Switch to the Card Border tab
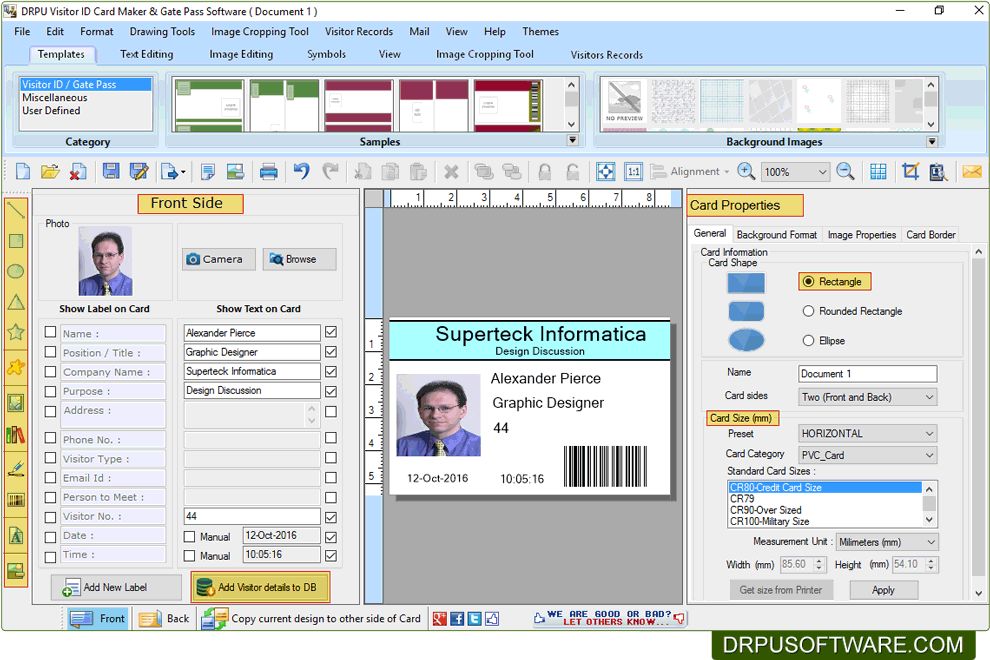The width and height of the screenshot is (990, 660). coord(931,234)
